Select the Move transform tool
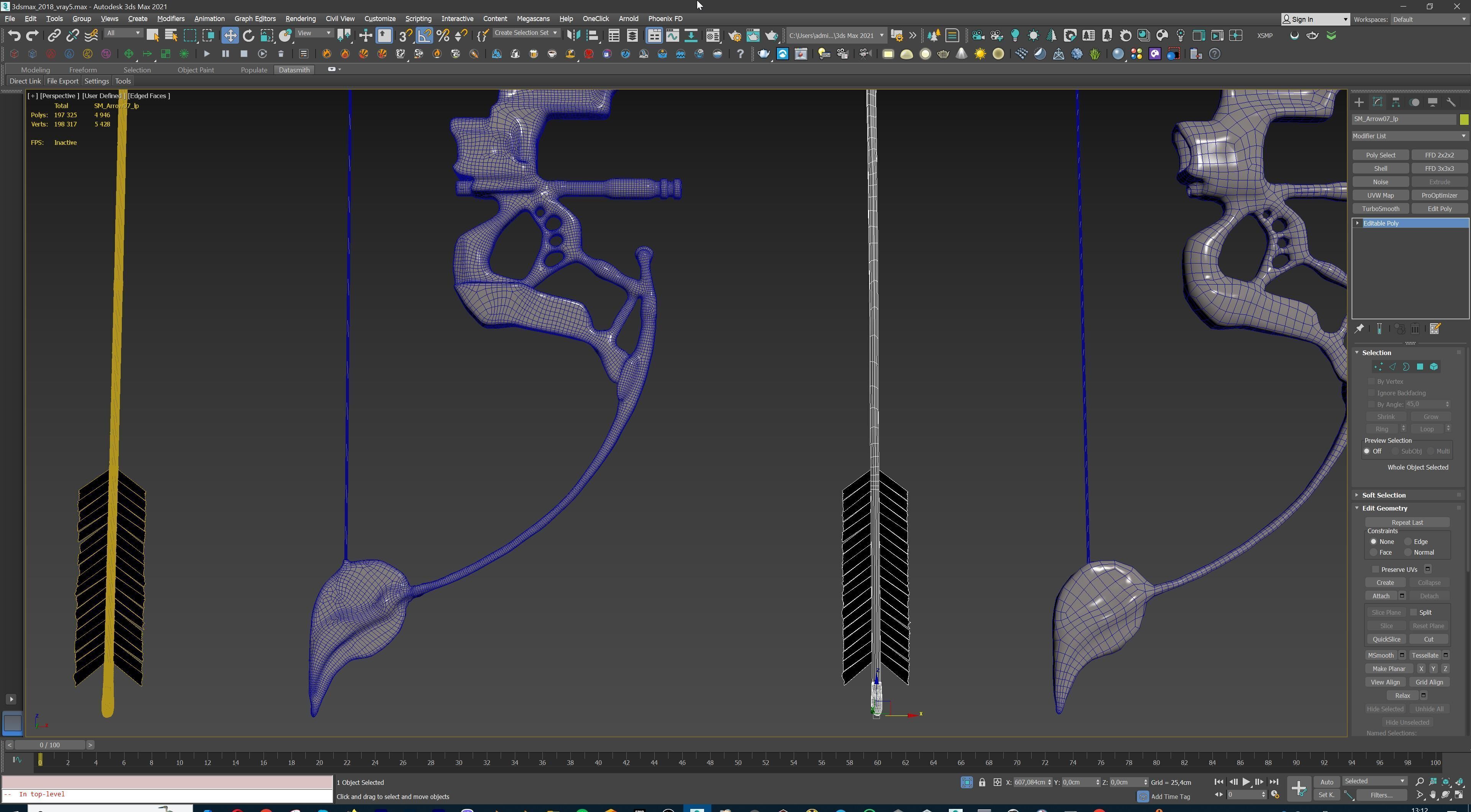 229,35
